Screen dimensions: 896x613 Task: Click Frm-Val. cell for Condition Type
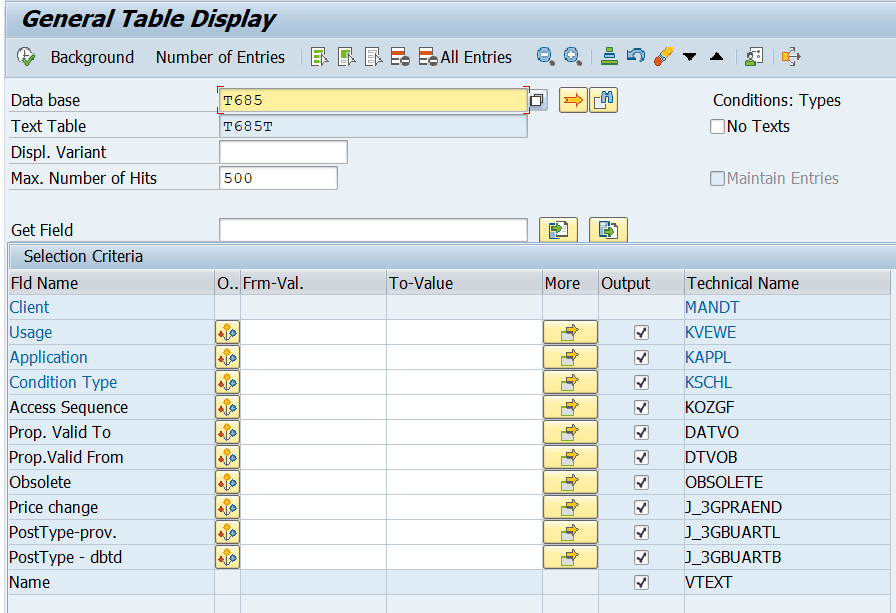[313, 382]
